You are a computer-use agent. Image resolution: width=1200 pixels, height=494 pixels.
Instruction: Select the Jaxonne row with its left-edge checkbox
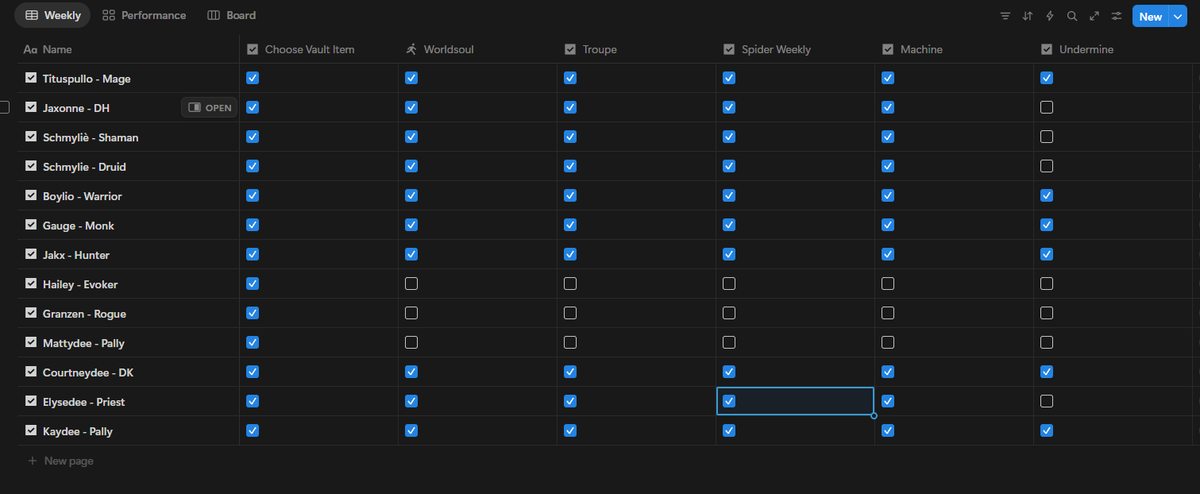coord(4,107)
